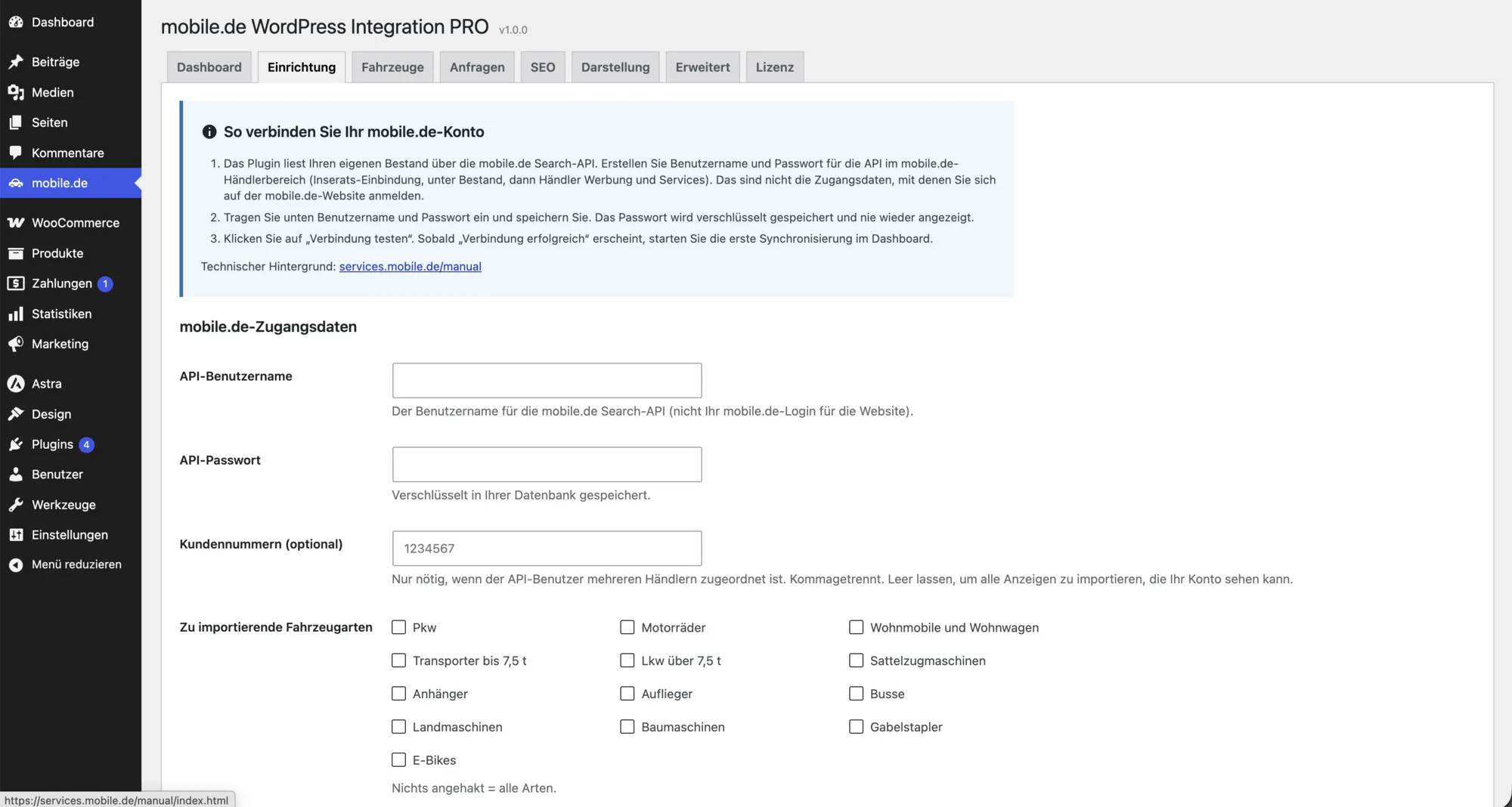The width and height of the screenshot is (1512, 807).
Task: Switch to the Fahrzeuge tab
Action: click(392, 67)
